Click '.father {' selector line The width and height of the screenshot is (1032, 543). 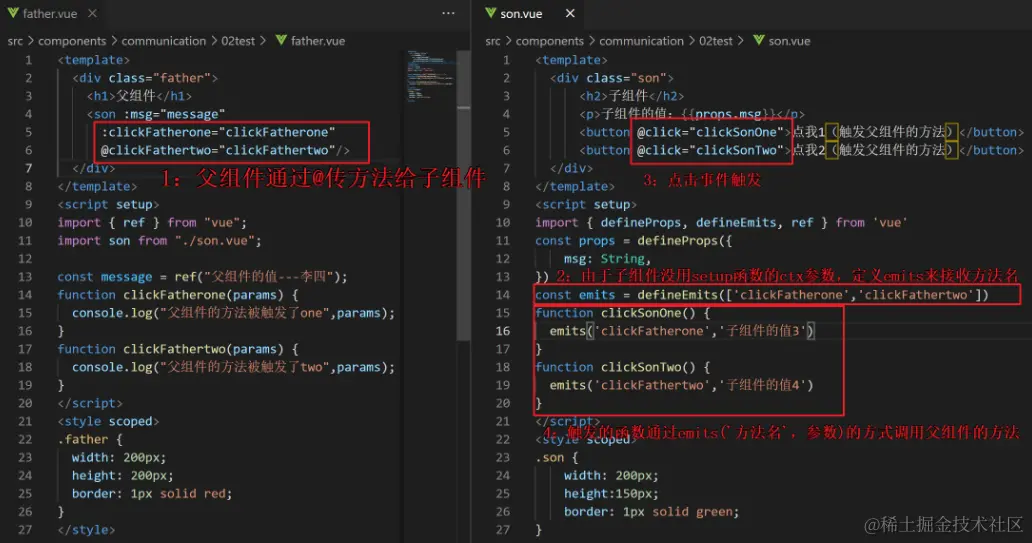(90, 439)
